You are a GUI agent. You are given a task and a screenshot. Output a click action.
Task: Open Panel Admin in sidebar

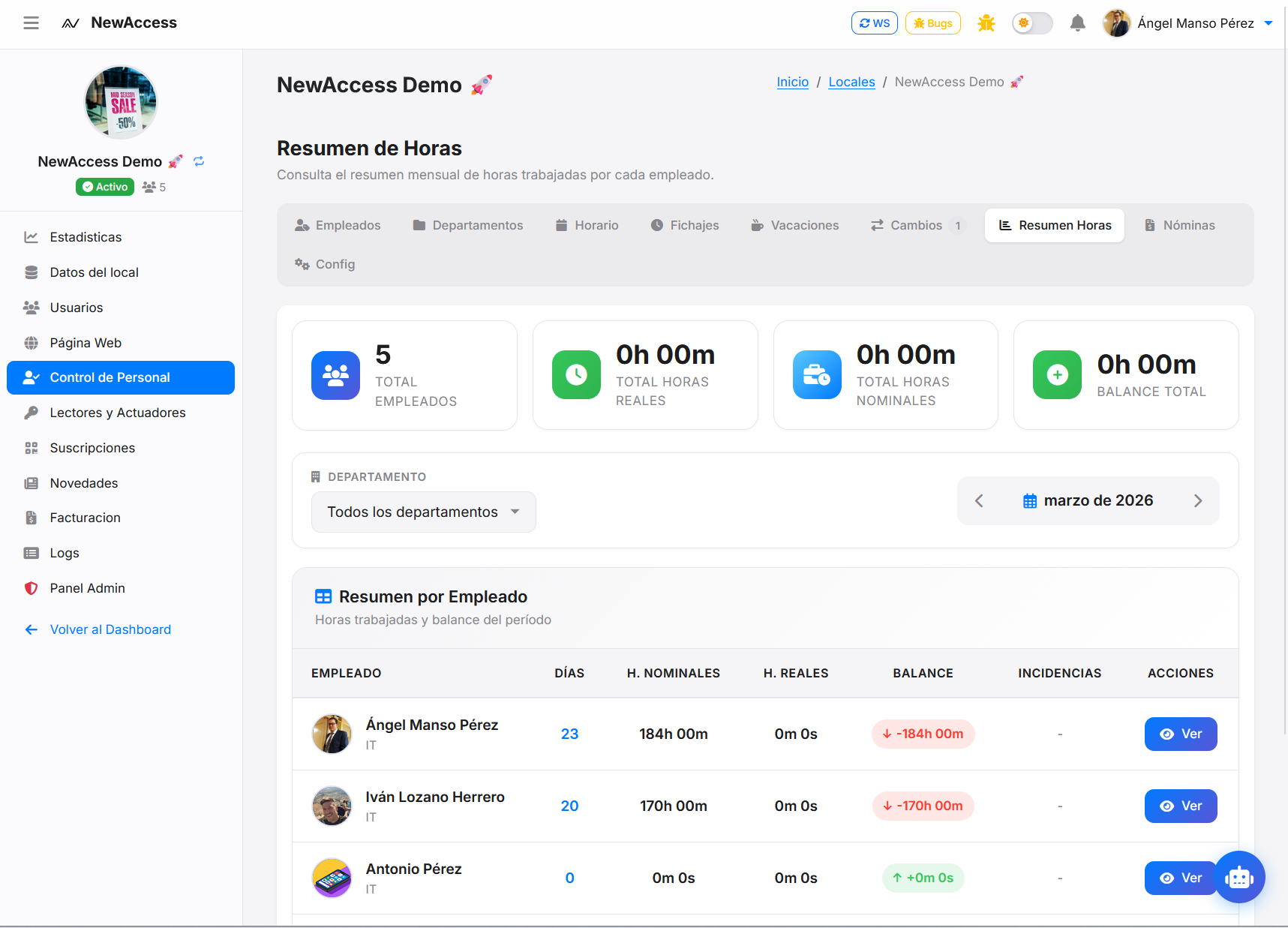click(121, 589)
